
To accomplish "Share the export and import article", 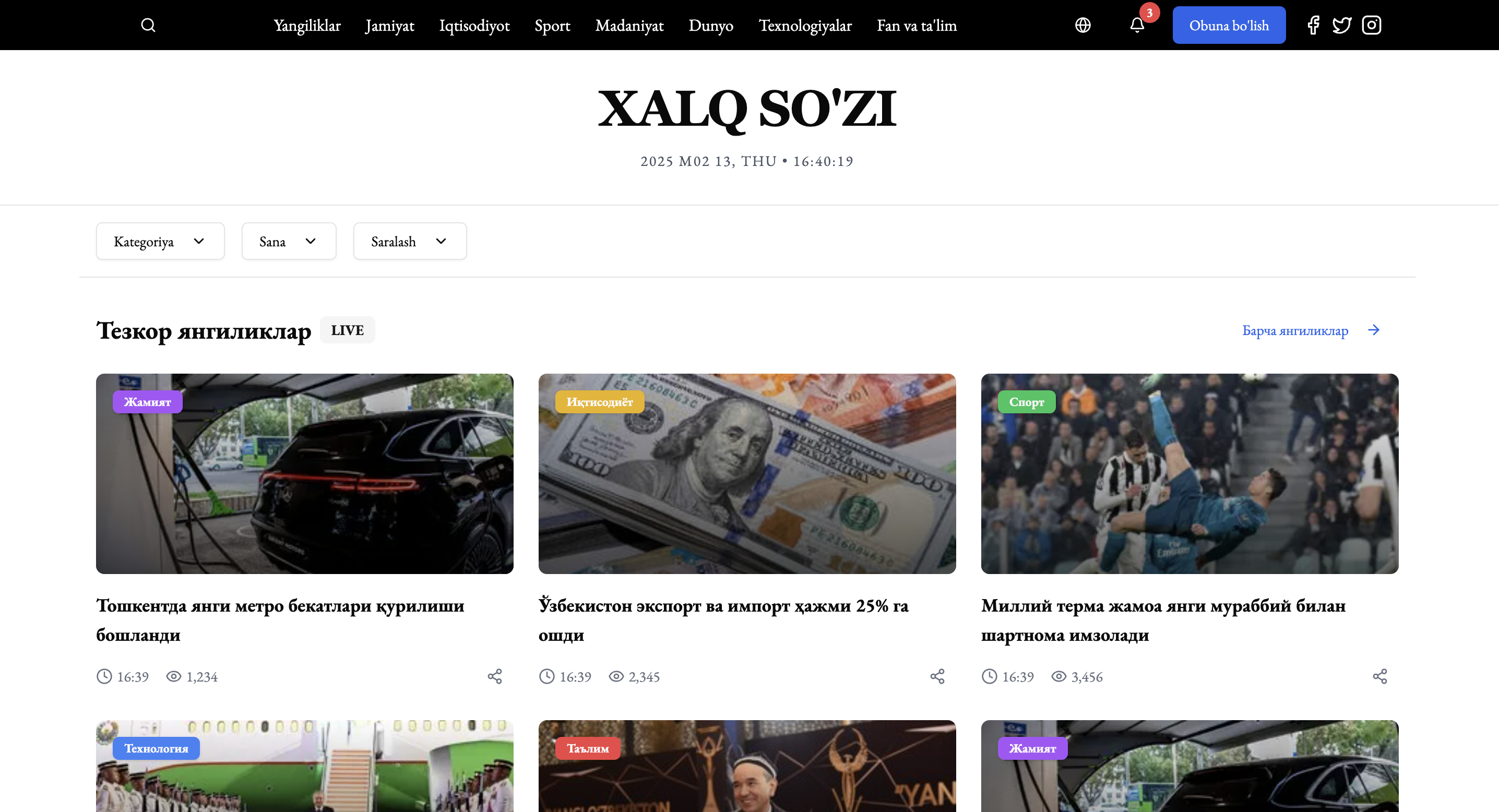I will (x=937, y=676).
